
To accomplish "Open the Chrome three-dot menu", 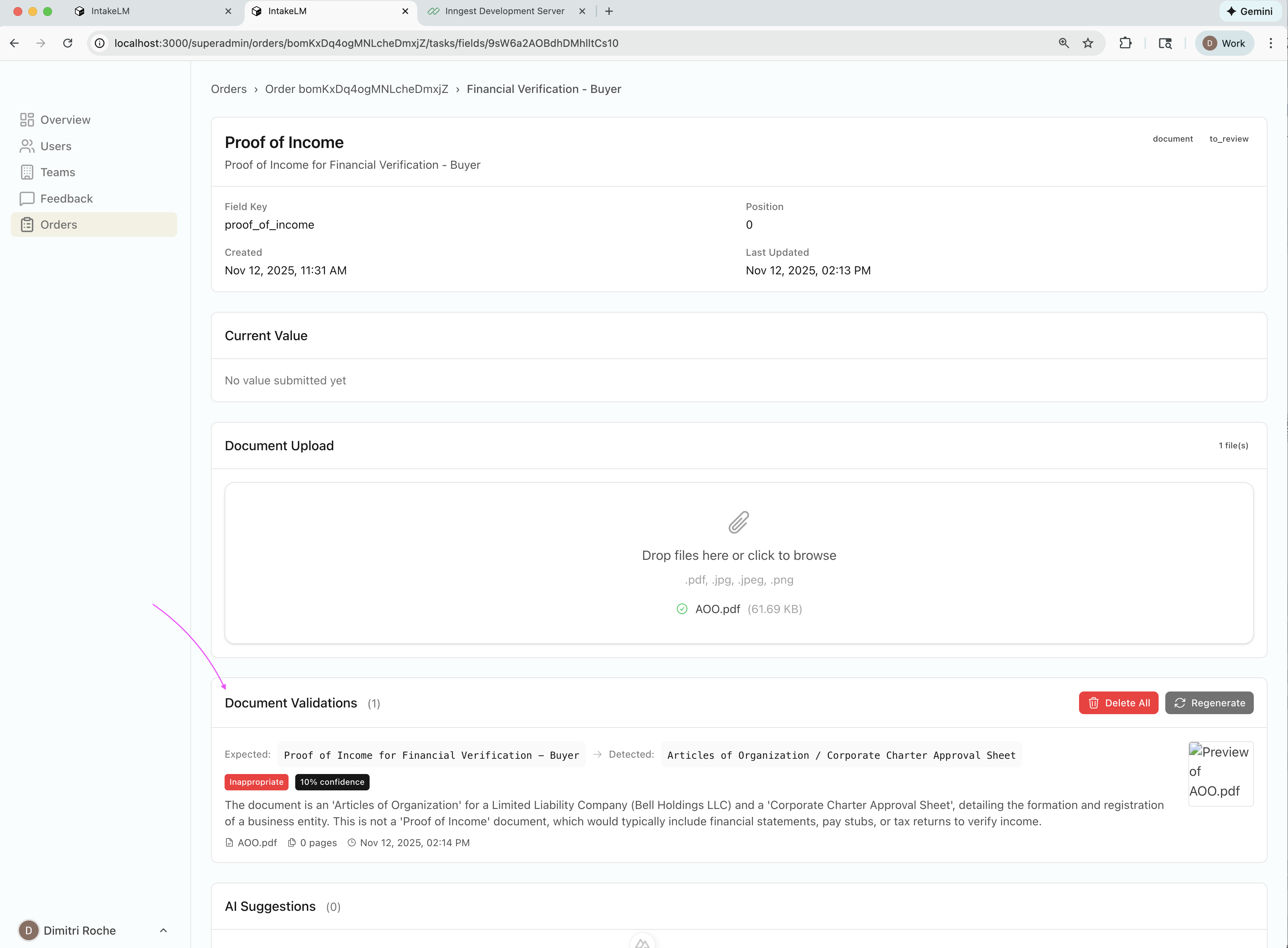I will tap(1271, 43).
